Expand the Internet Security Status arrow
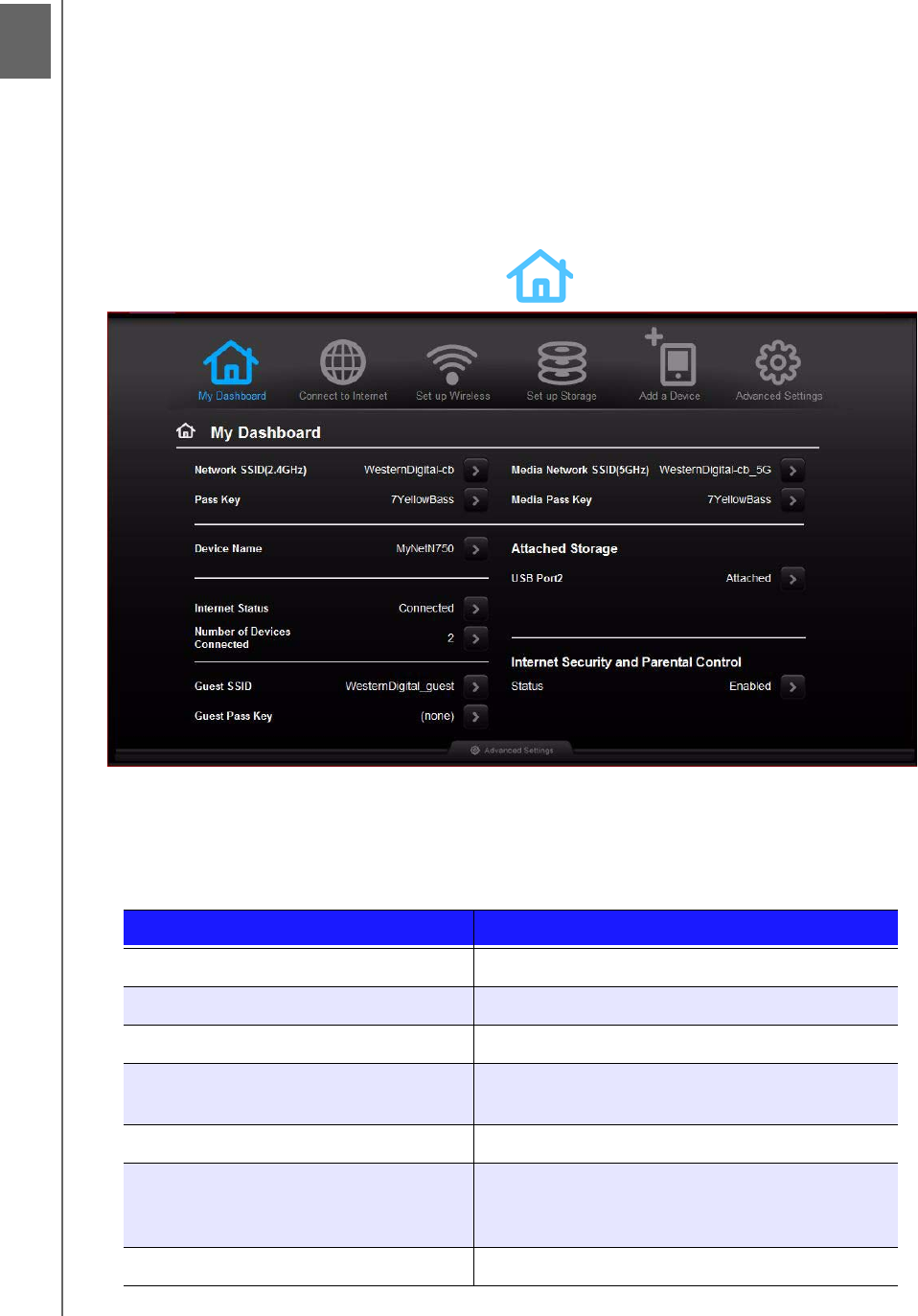 792,687
